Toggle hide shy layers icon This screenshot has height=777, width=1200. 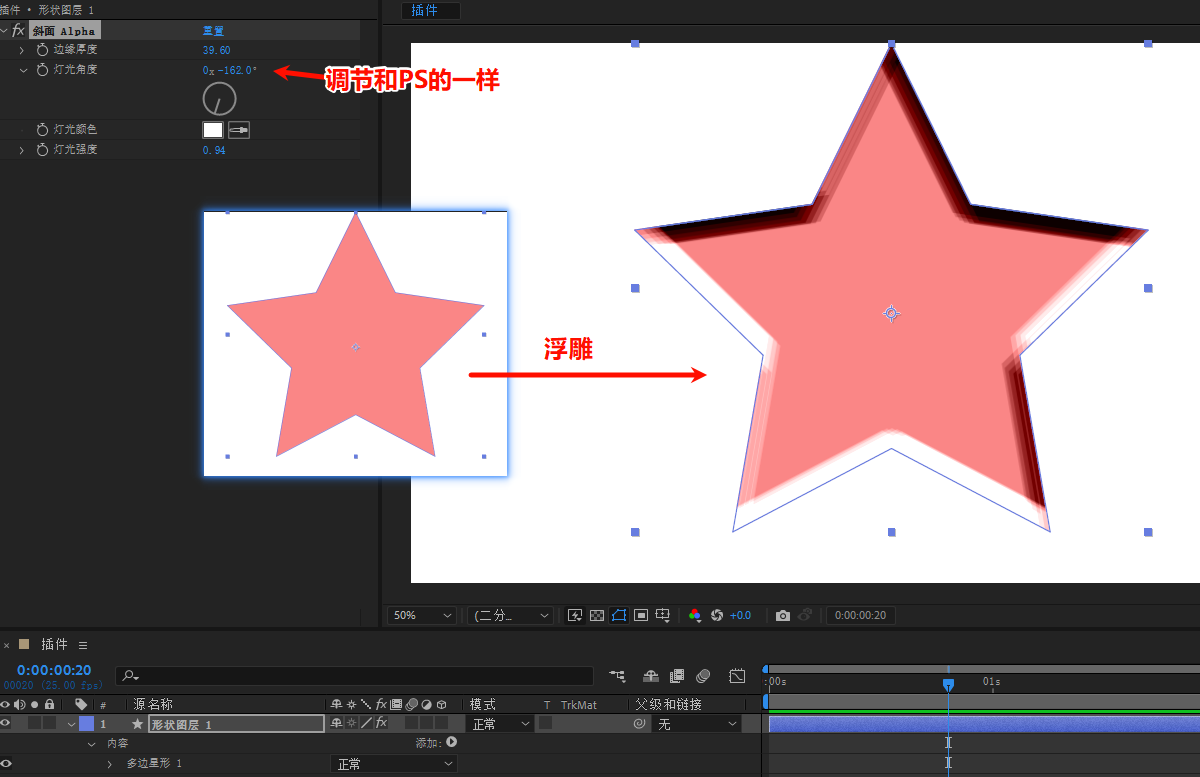651,677
